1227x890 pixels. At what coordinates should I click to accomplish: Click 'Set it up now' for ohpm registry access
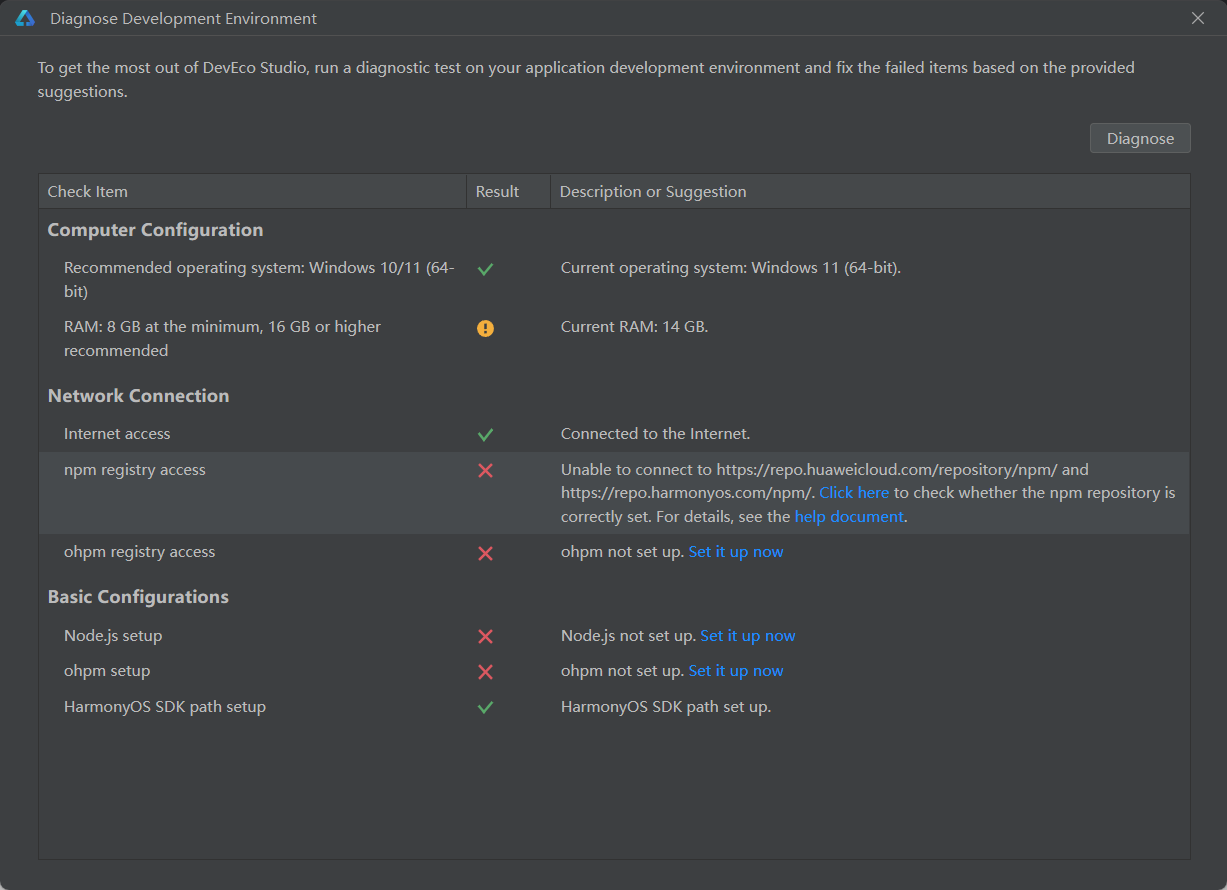coord(736,552)
